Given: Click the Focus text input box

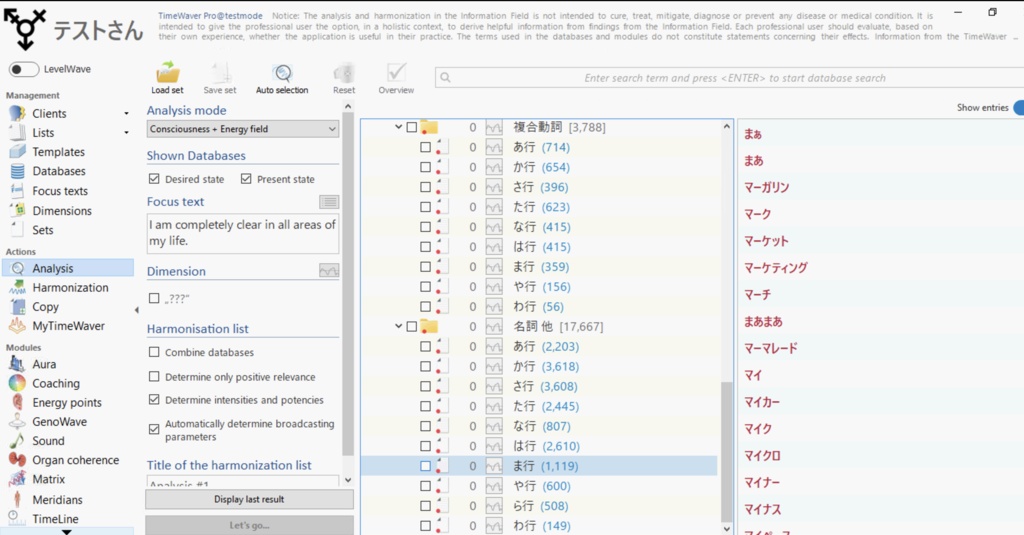Looking at the screenshot, I should point(242,233).
